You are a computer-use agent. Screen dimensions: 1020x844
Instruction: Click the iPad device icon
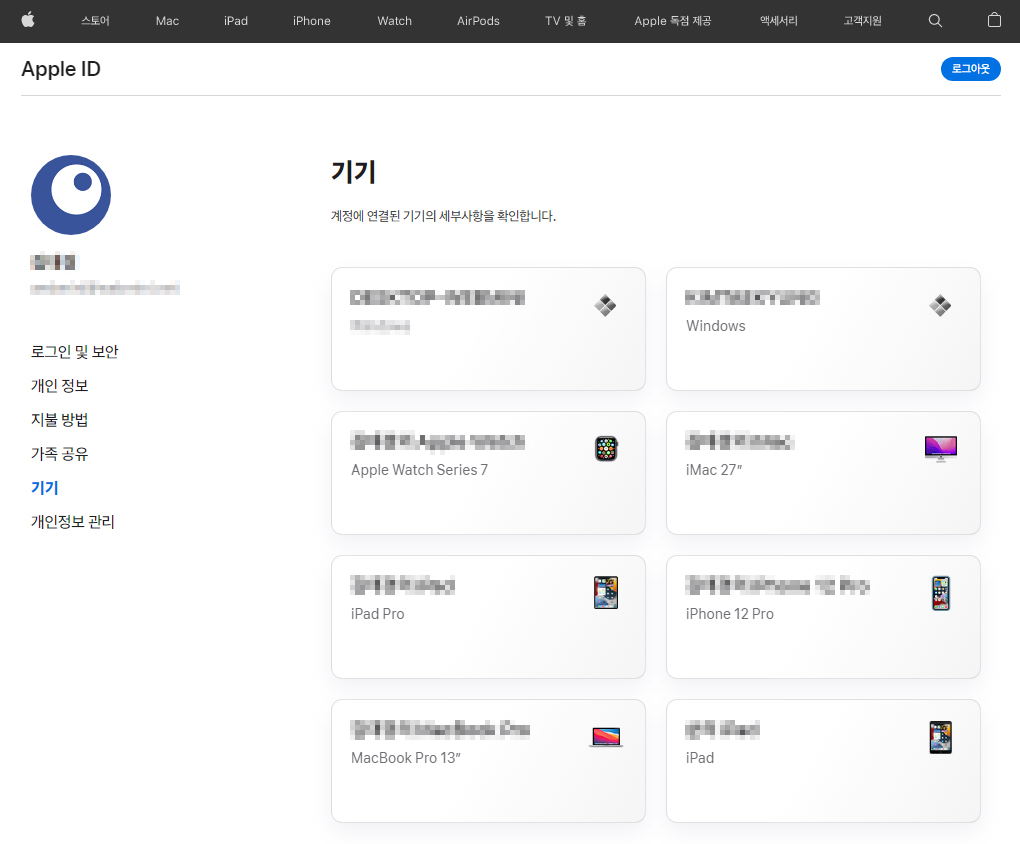coord(941,737)
